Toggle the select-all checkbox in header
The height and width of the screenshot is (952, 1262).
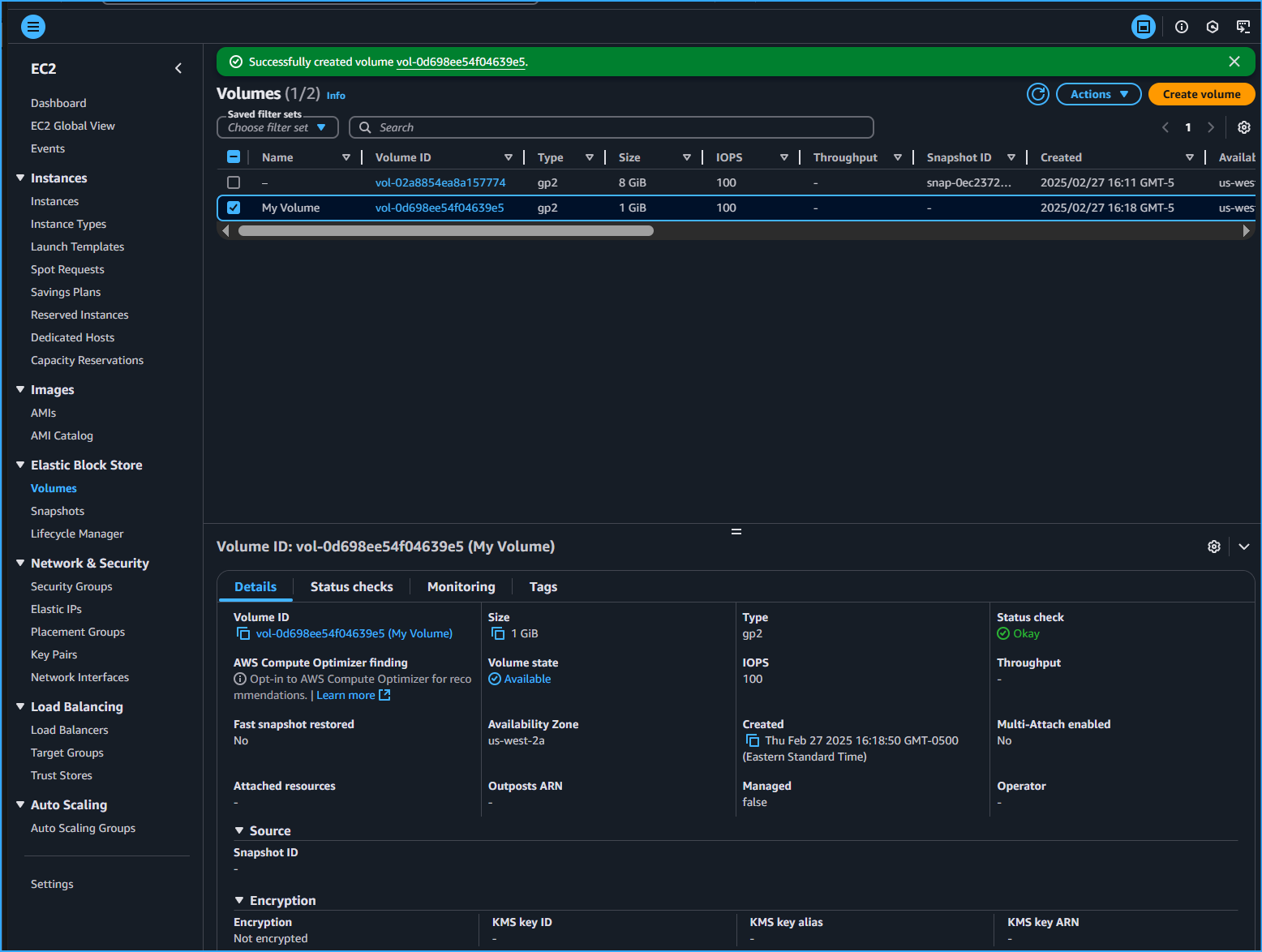tap(234, 157)
